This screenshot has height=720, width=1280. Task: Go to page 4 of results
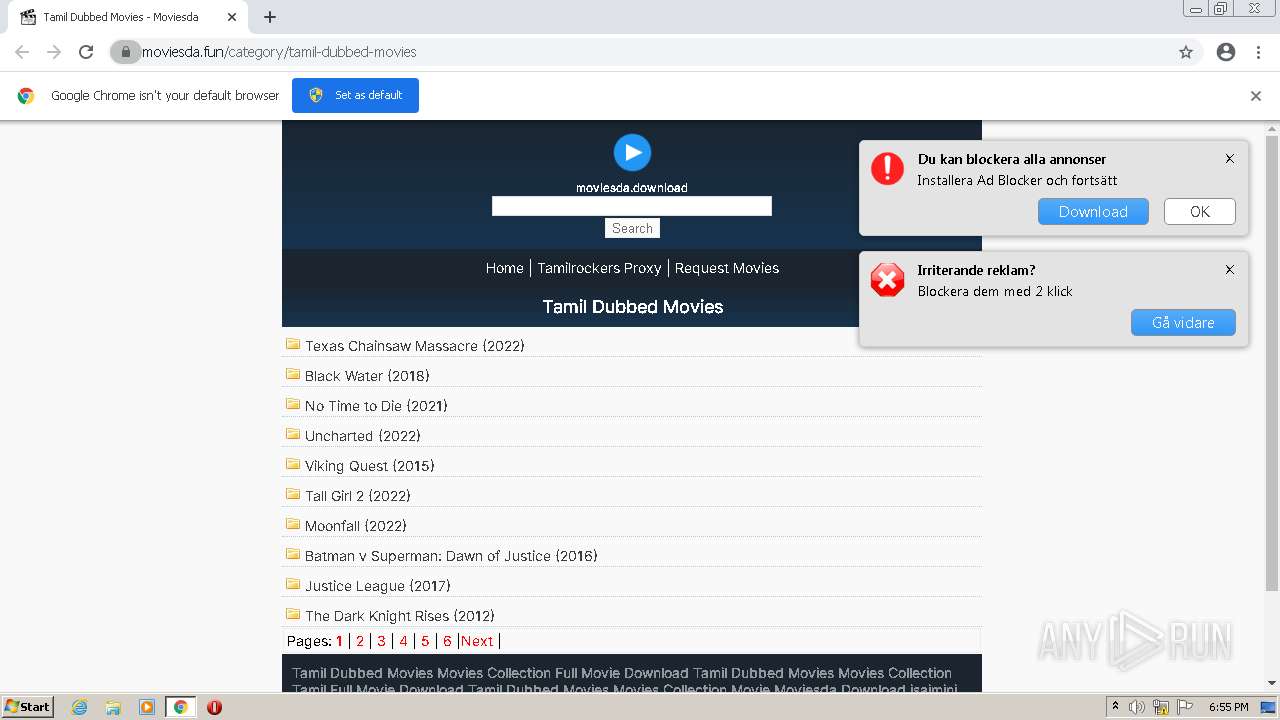click(x=403, y=641)
